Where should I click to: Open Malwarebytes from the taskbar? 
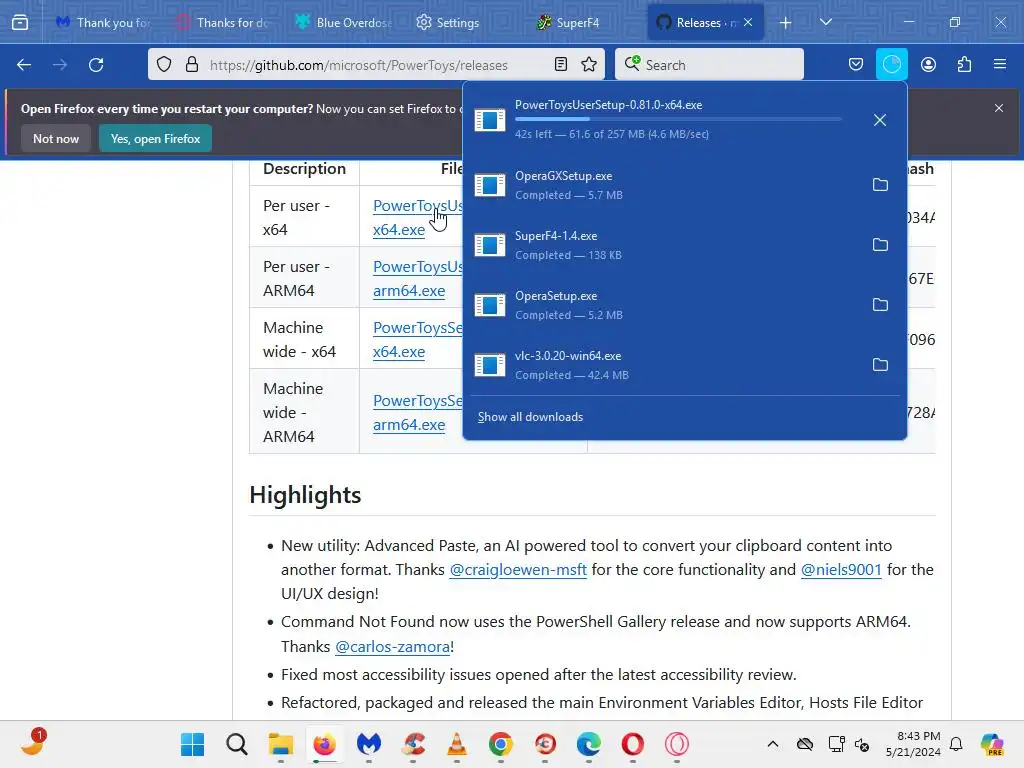pos(368,744)
